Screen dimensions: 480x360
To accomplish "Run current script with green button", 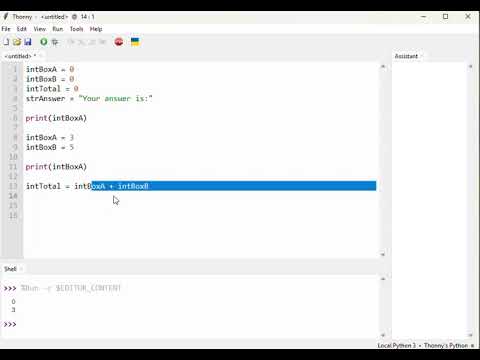I will tap(44, 42).
